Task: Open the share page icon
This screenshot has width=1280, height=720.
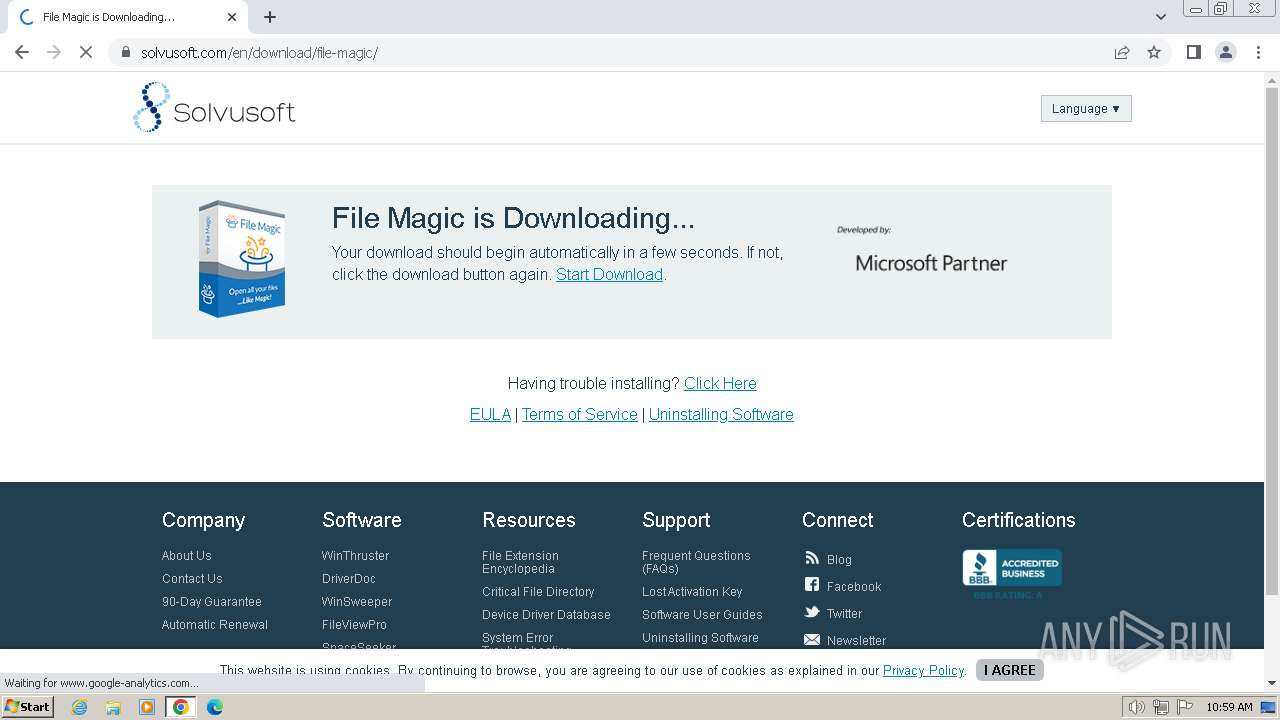Action: (1122, 52)
